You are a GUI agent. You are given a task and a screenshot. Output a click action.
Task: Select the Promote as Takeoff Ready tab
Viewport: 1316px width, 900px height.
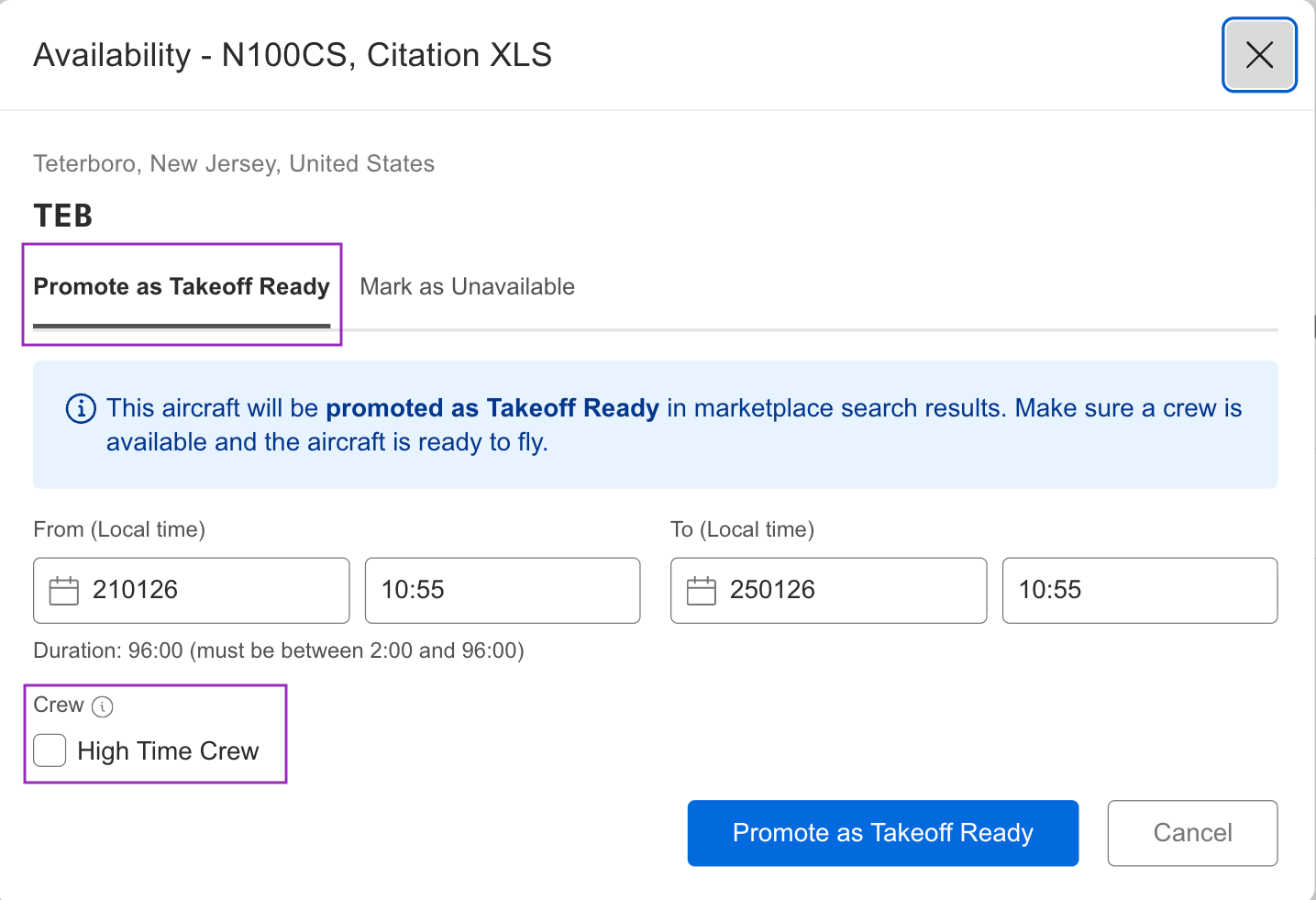point(182,286)
